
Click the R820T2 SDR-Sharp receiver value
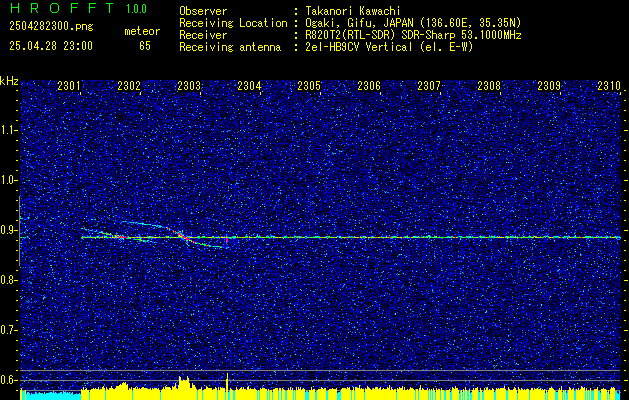[x=413, y=35]
